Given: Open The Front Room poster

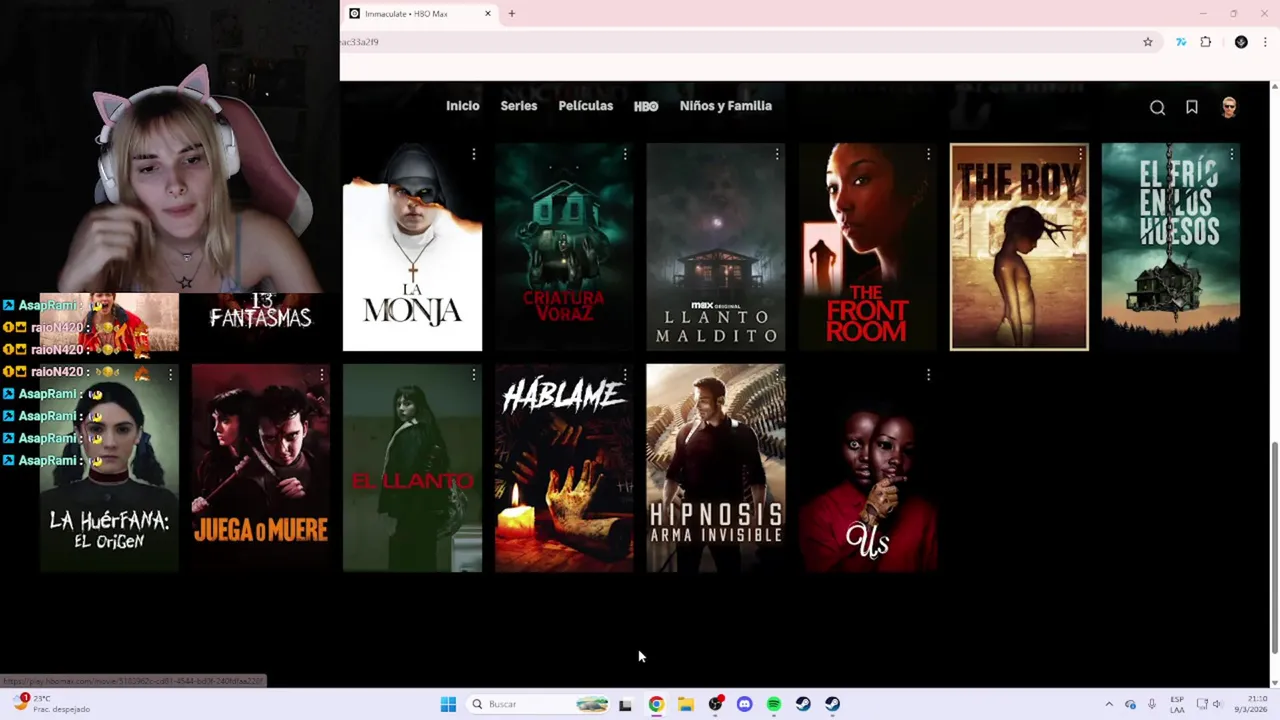Looking at the screenshot, I should pyautogui.click(x=867, y=247).
